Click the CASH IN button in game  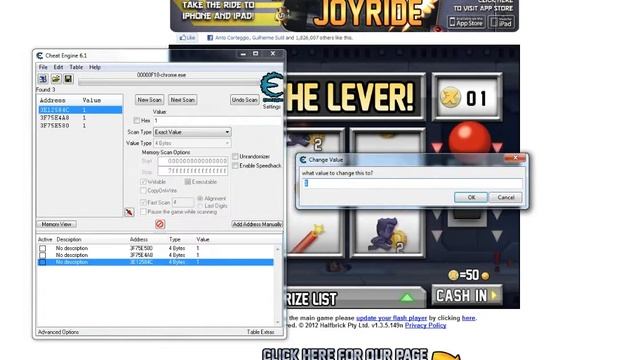[467, 296]
